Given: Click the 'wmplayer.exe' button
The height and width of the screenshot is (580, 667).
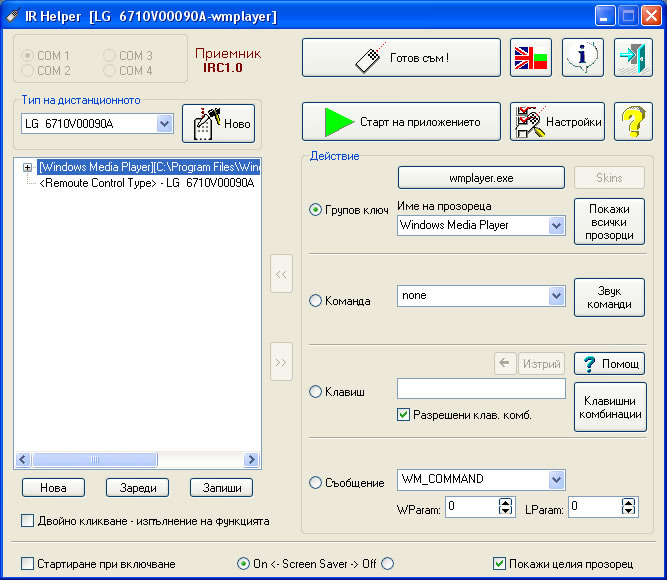Looking at the screenshot, I should pyautogui.click(x=481, y=177).
